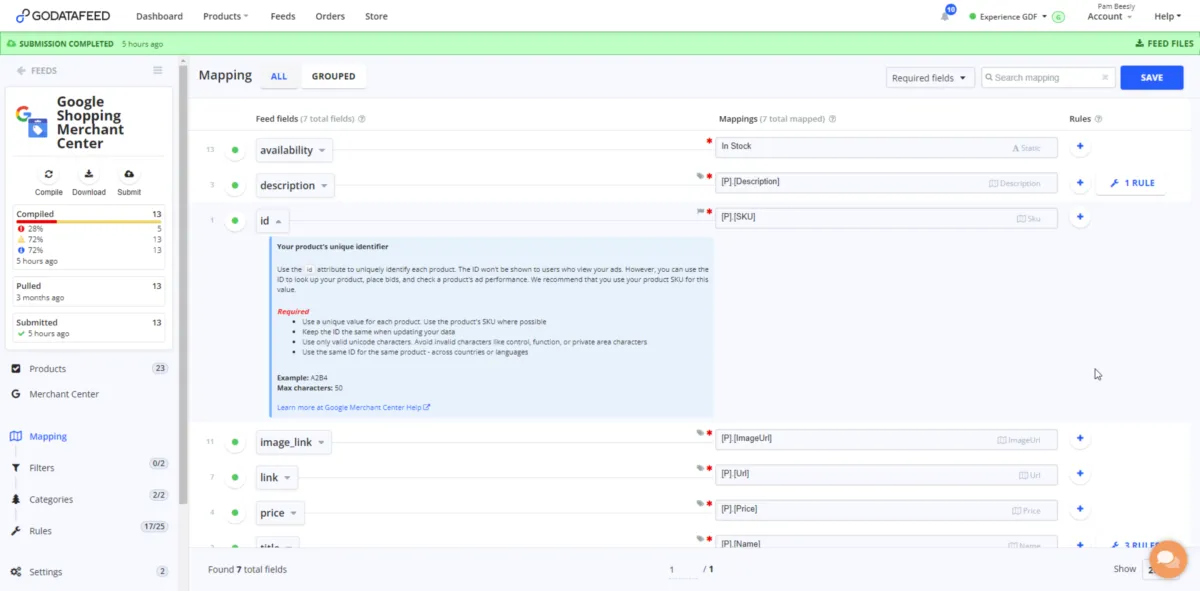Click the [P].[SKU] mapping field
1200x591 pixels.
click(x=886, y=217)
